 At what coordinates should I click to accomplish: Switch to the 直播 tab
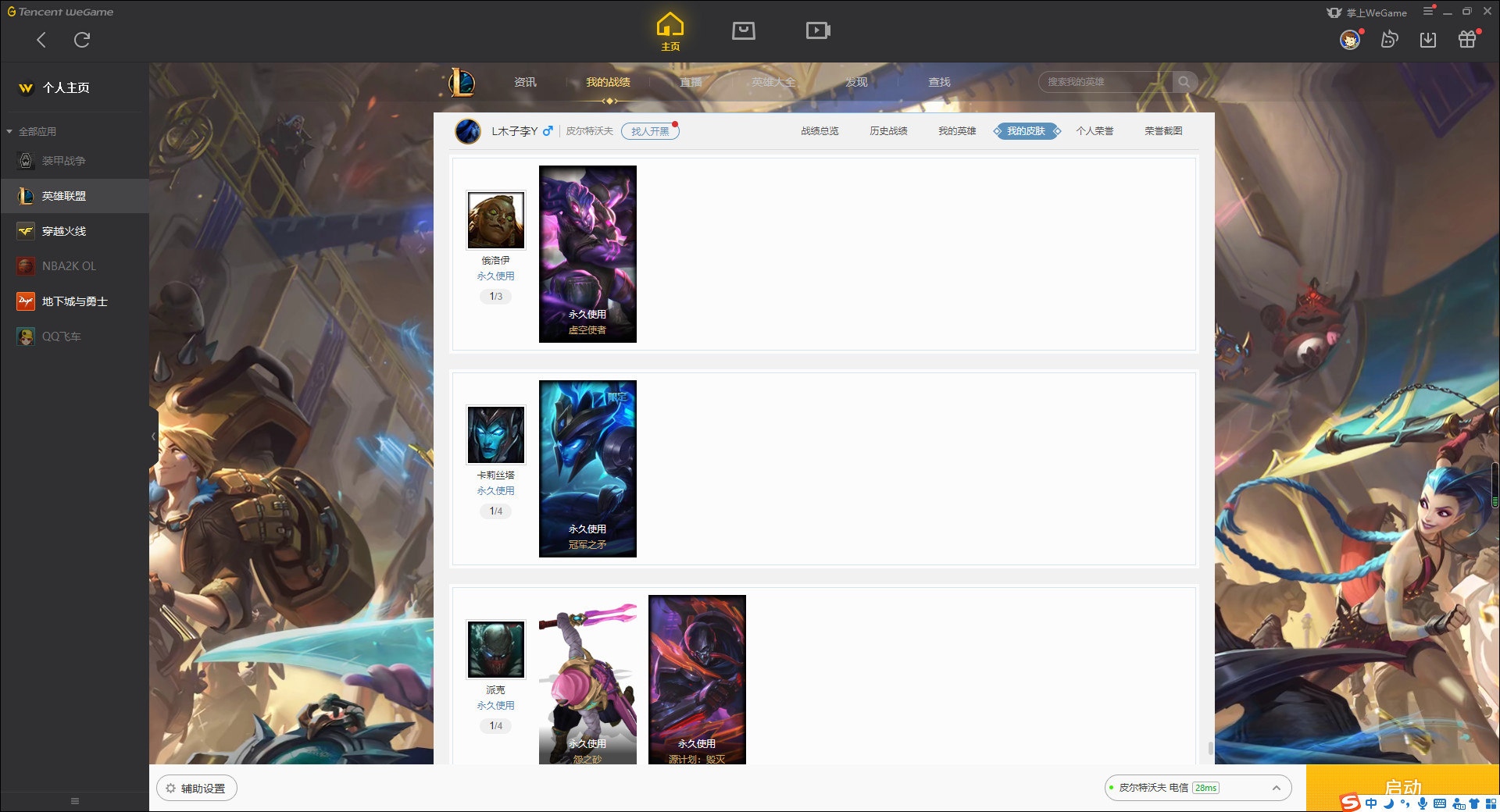(x=691, y=82)
